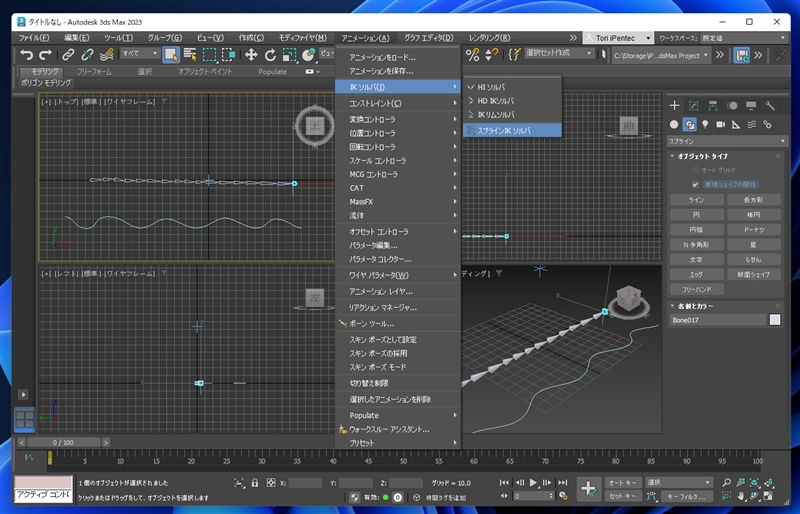Image resolution: width=800 pixels, height=514 pixels.
Task: Click the 0 / 100 time slider handle
Action: pyautogui.click(x=63, y=443)
